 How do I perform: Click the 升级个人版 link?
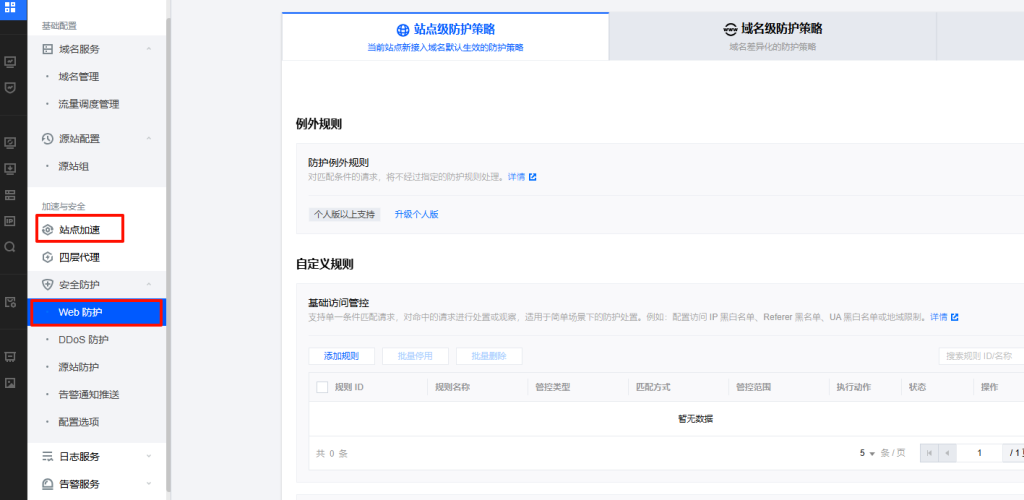point(417,214)
